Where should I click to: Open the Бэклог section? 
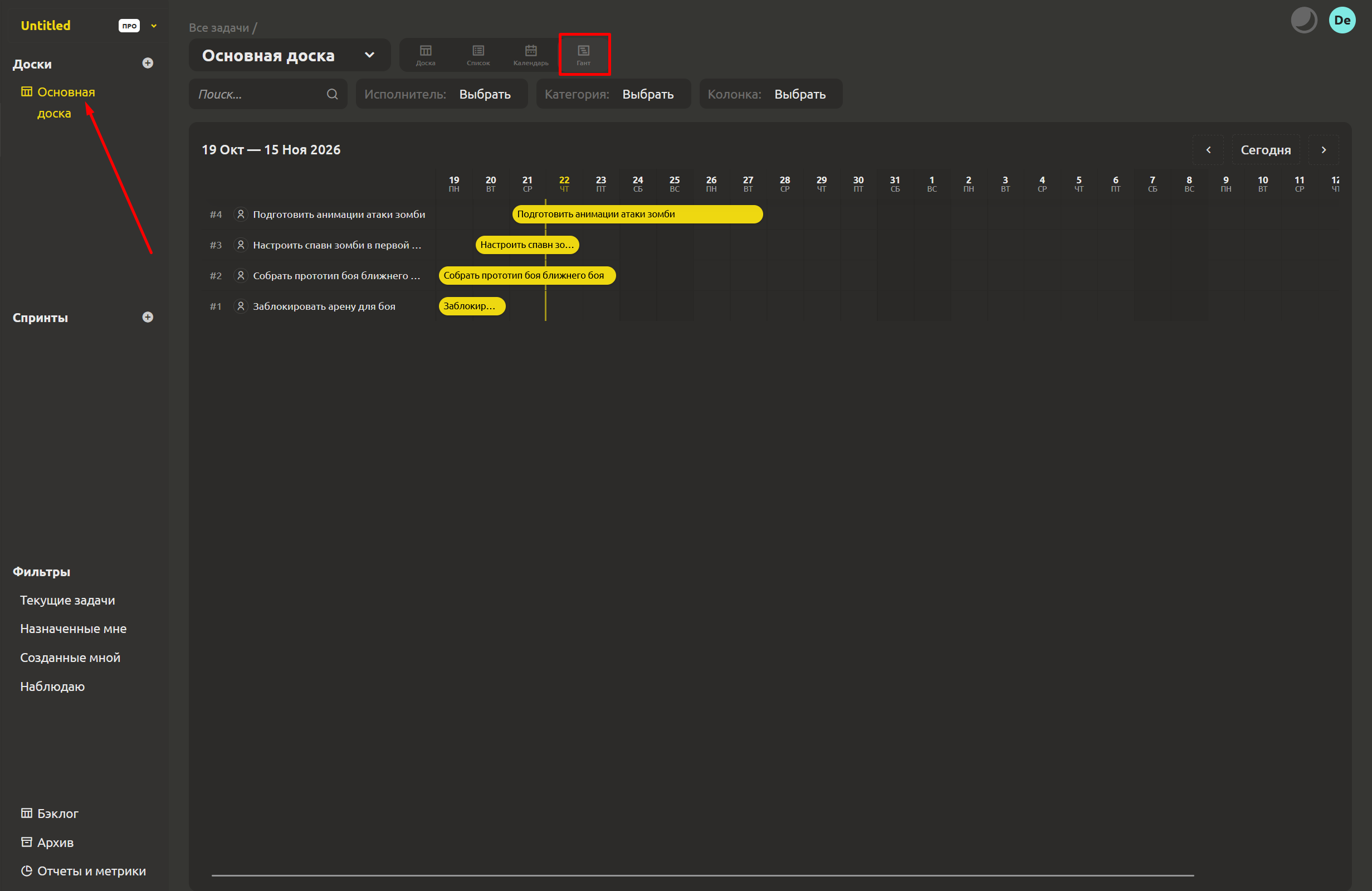[50, 814]
